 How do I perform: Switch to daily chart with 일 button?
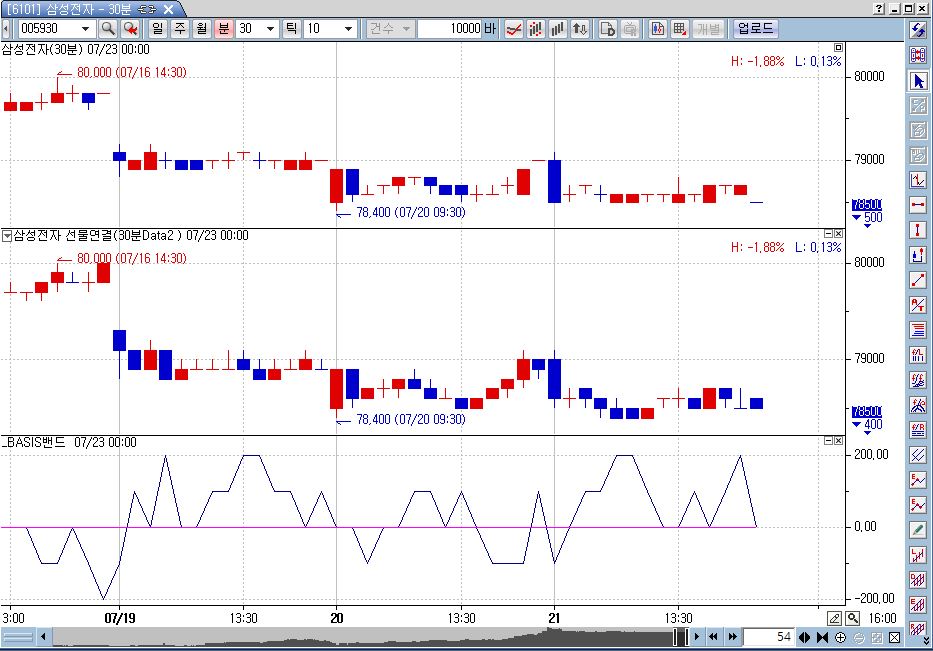click(159, 29)
